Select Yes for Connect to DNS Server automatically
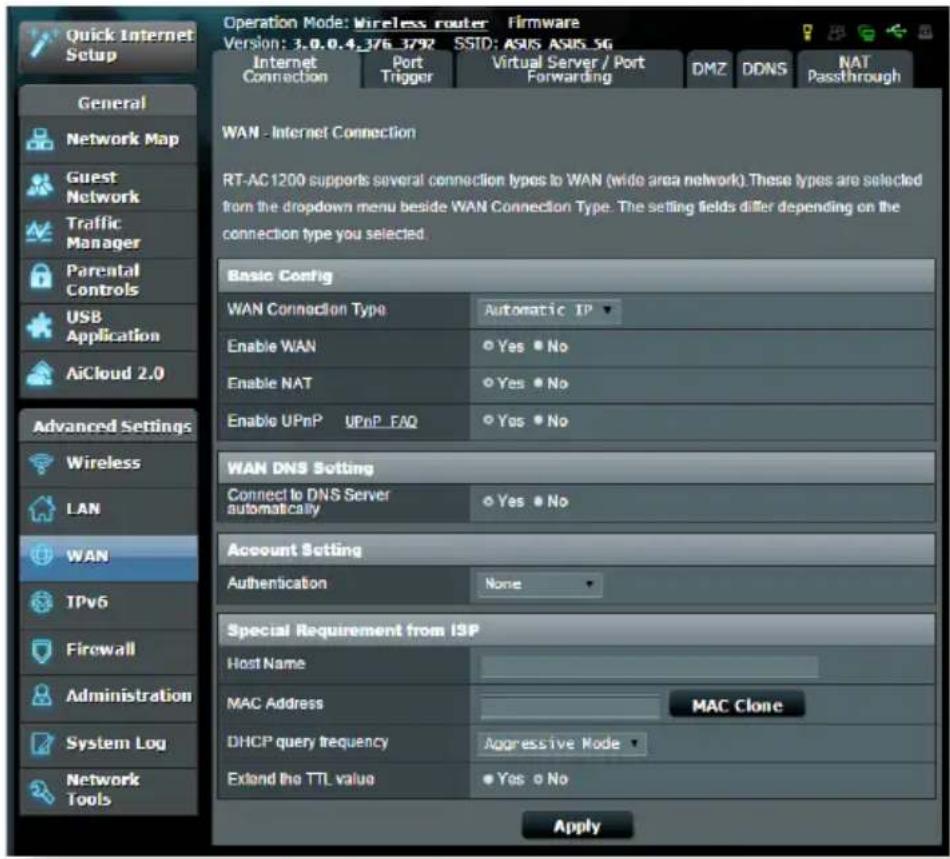Viewport: 950px width, 859px height. point(488,502)
